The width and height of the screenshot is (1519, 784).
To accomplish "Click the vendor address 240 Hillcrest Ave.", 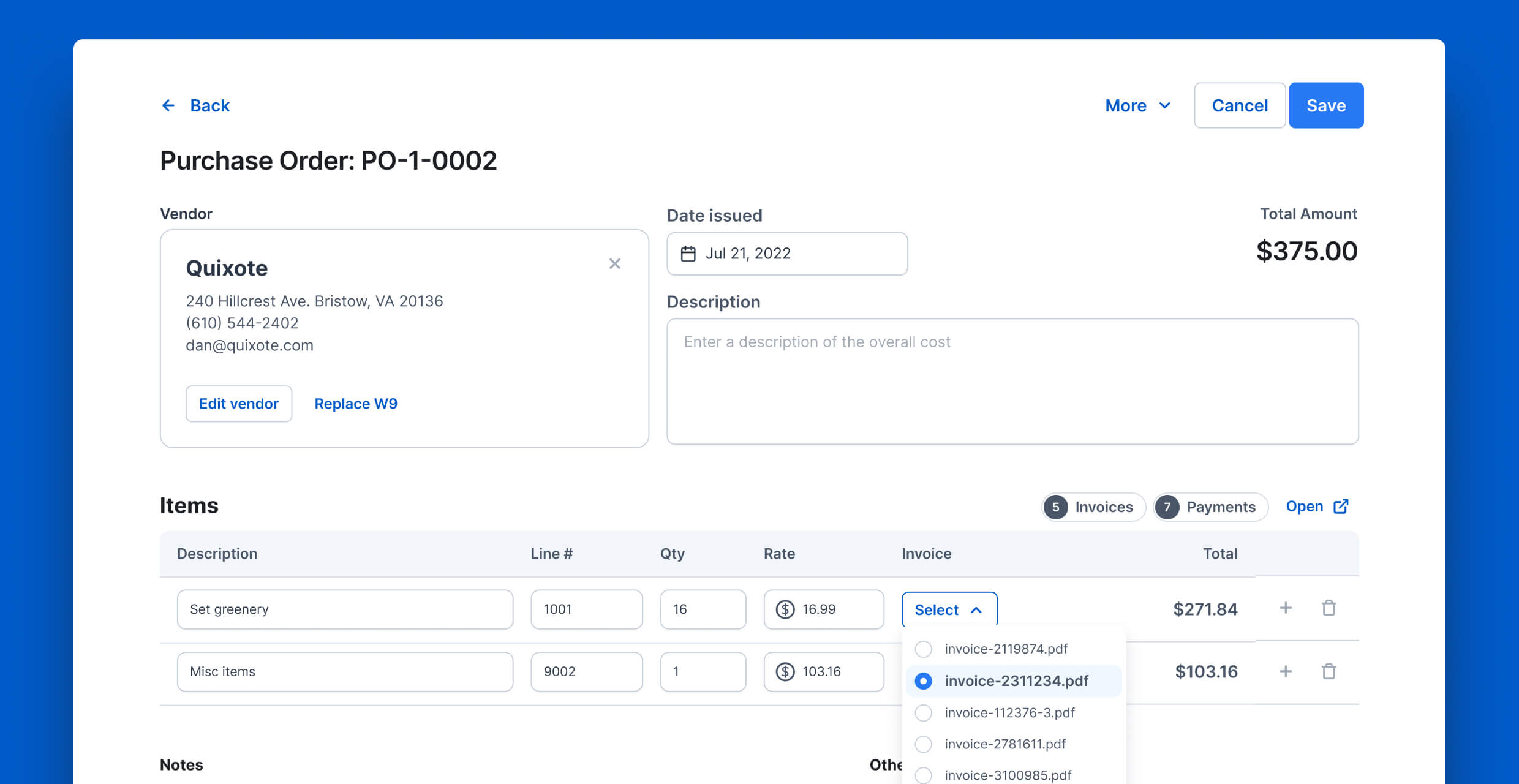I will [314, 301].
